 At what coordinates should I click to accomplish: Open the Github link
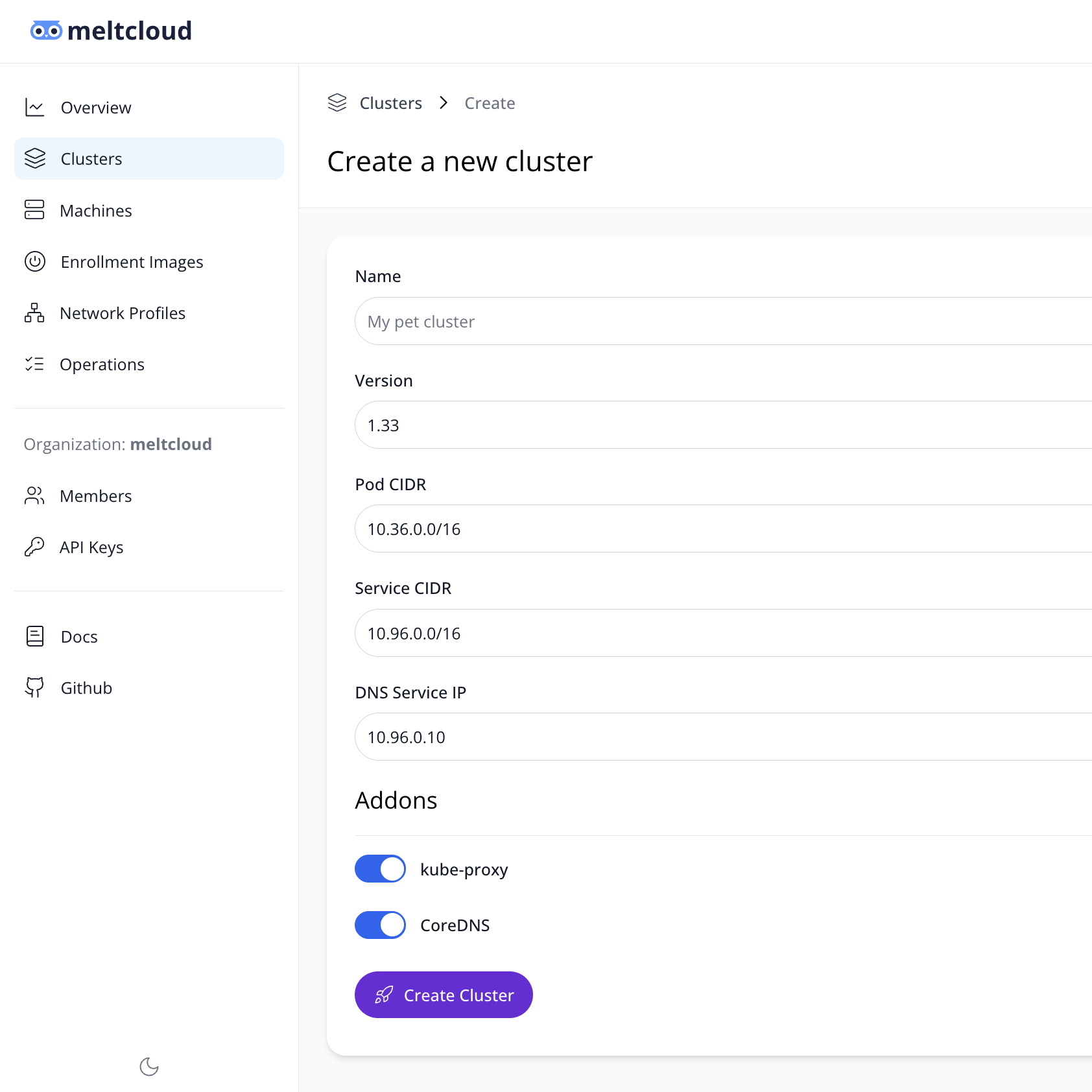tap(149, 687)
